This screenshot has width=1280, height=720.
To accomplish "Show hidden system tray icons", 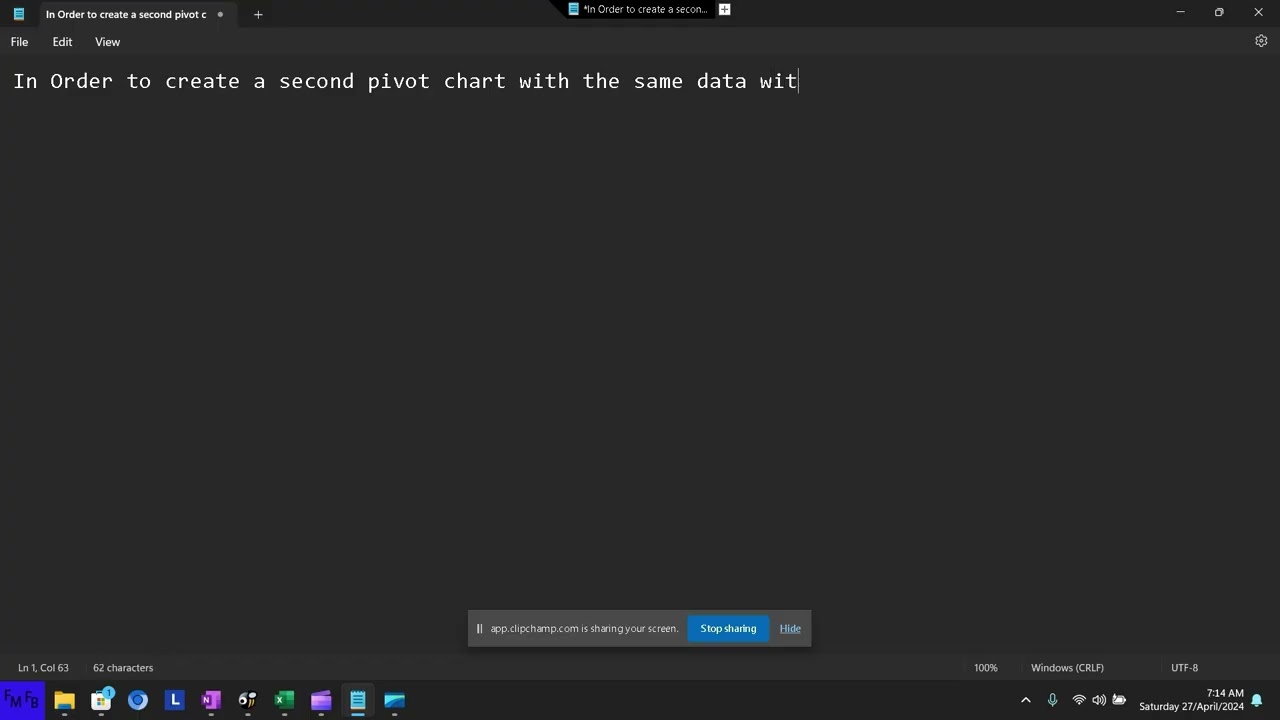I will [x=1025, y=700].
